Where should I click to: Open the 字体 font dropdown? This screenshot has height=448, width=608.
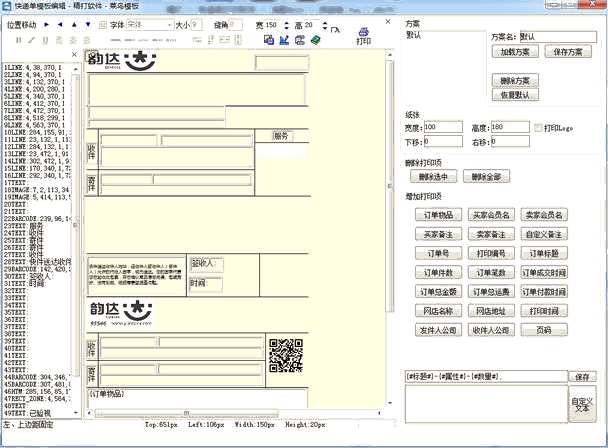(168, 24)
